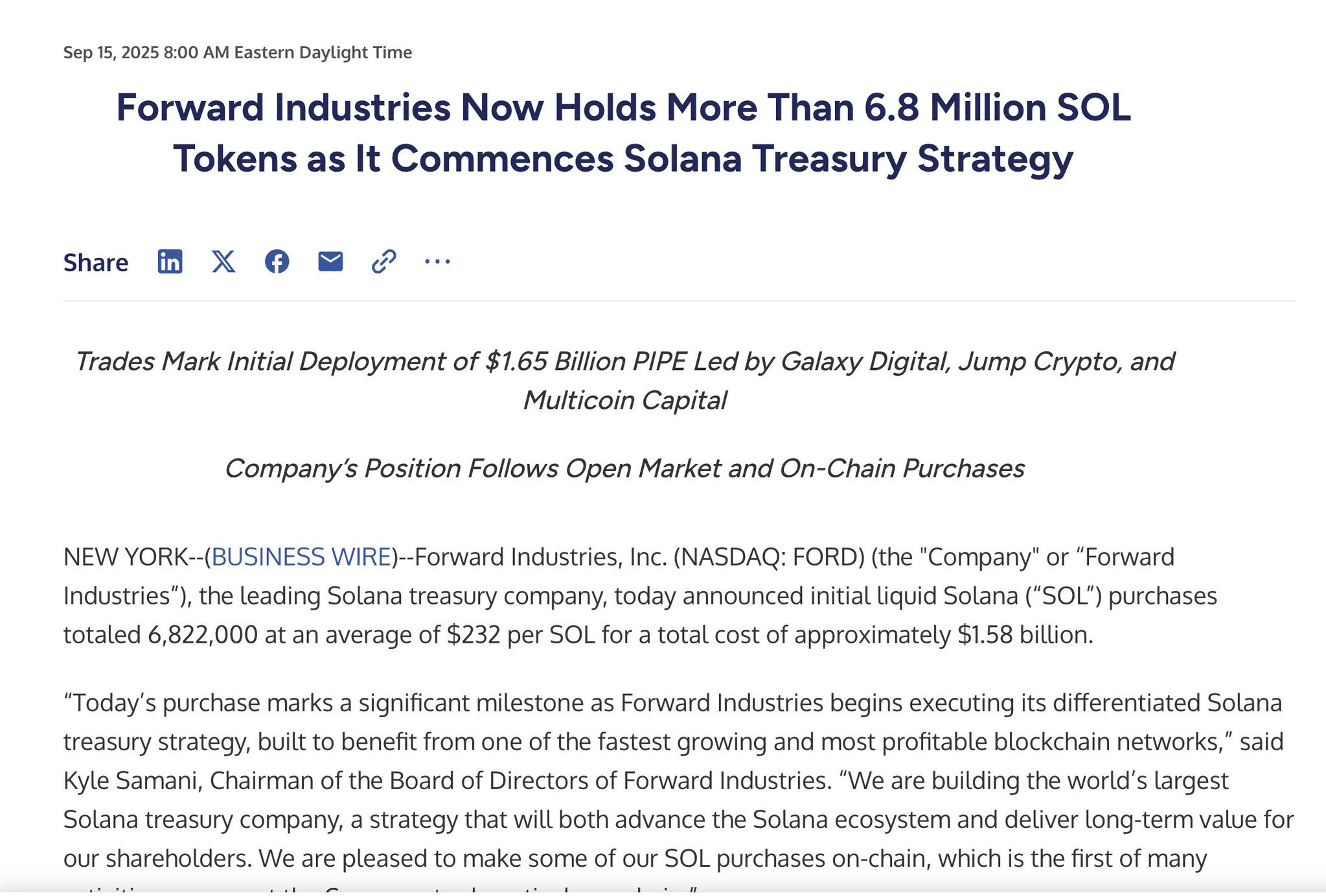Viewport: 1326px width, 896px height.
Task: Click the Share label
Action: (x=96, y=262)
